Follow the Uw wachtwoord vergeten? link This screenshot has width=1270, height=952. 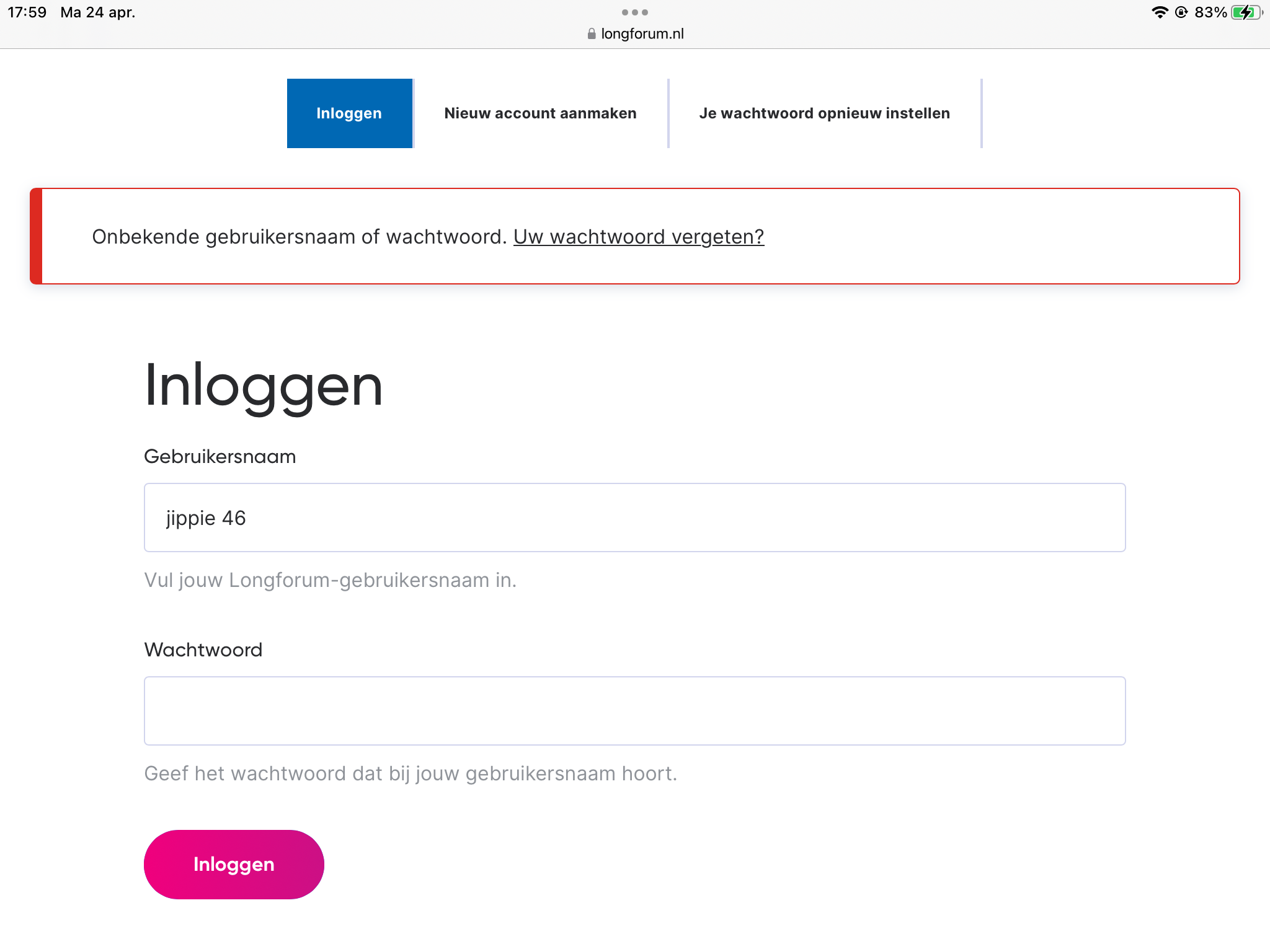point(639,237)
